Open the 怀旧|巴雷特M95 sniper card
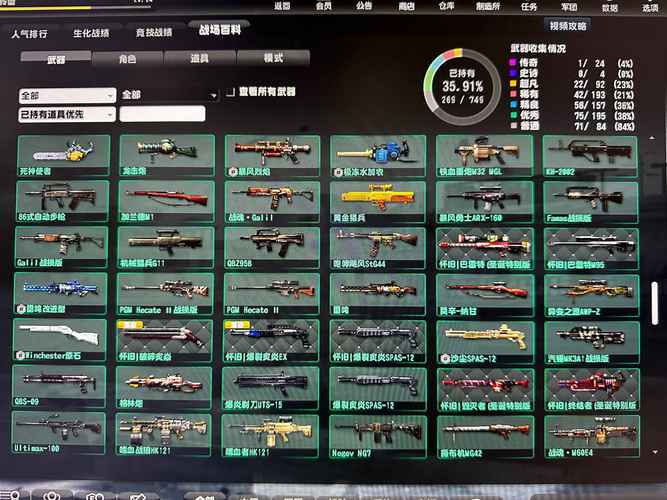This screenshot has width=667, height=500. [591, 249]
